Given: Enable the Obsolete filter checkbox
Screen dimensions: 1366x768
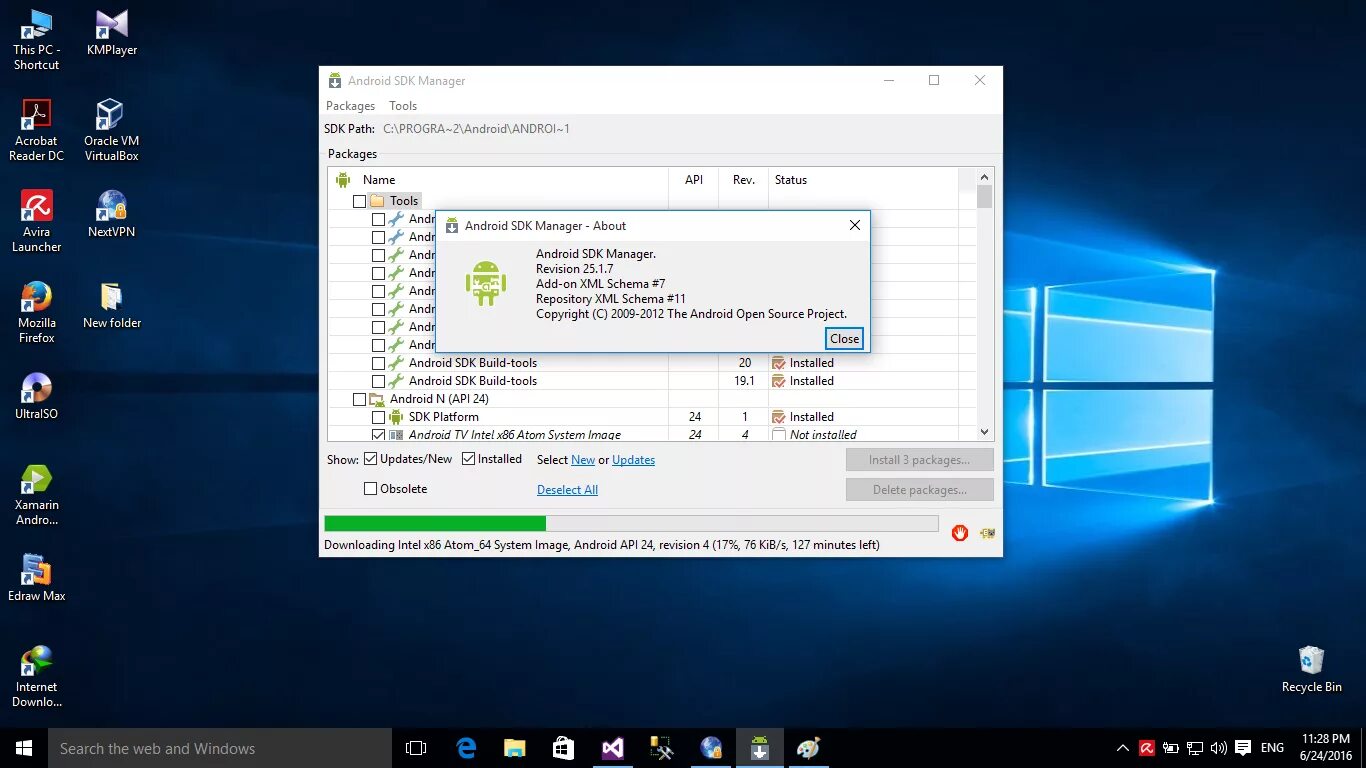Looking at the screenshot, I should pos(370,489).
